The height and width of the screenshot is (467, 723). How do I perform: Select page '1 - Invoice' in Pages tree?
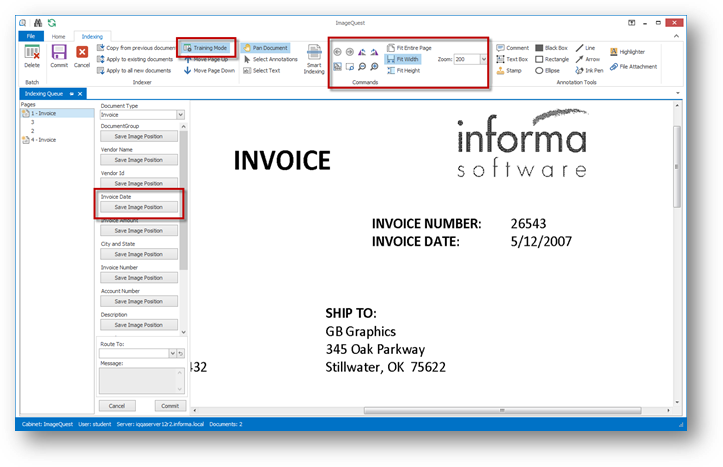(x=57, y=113)
